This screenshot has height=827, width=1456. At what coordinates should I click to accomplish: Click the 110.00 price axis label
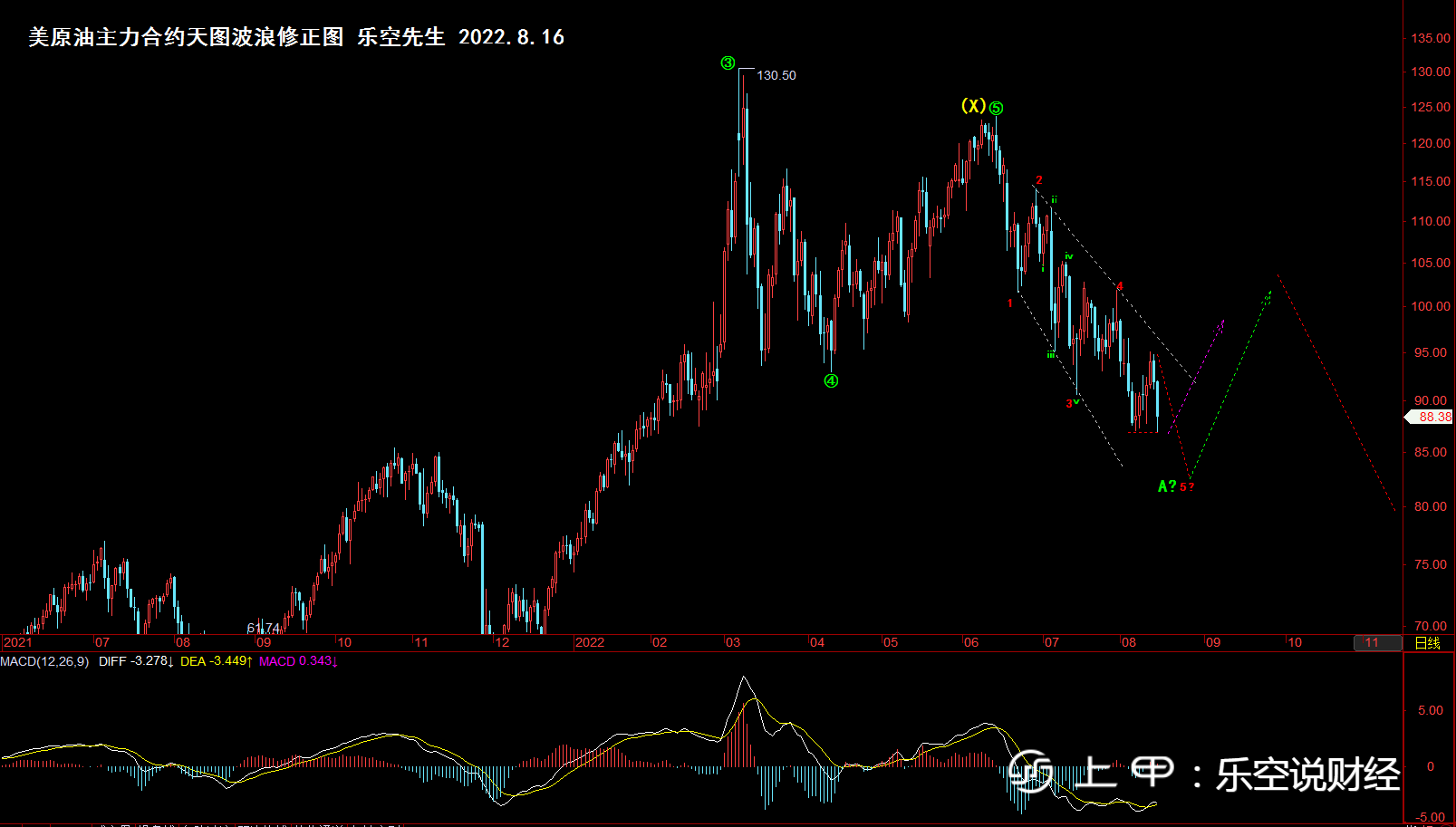tap(1431, 221)
